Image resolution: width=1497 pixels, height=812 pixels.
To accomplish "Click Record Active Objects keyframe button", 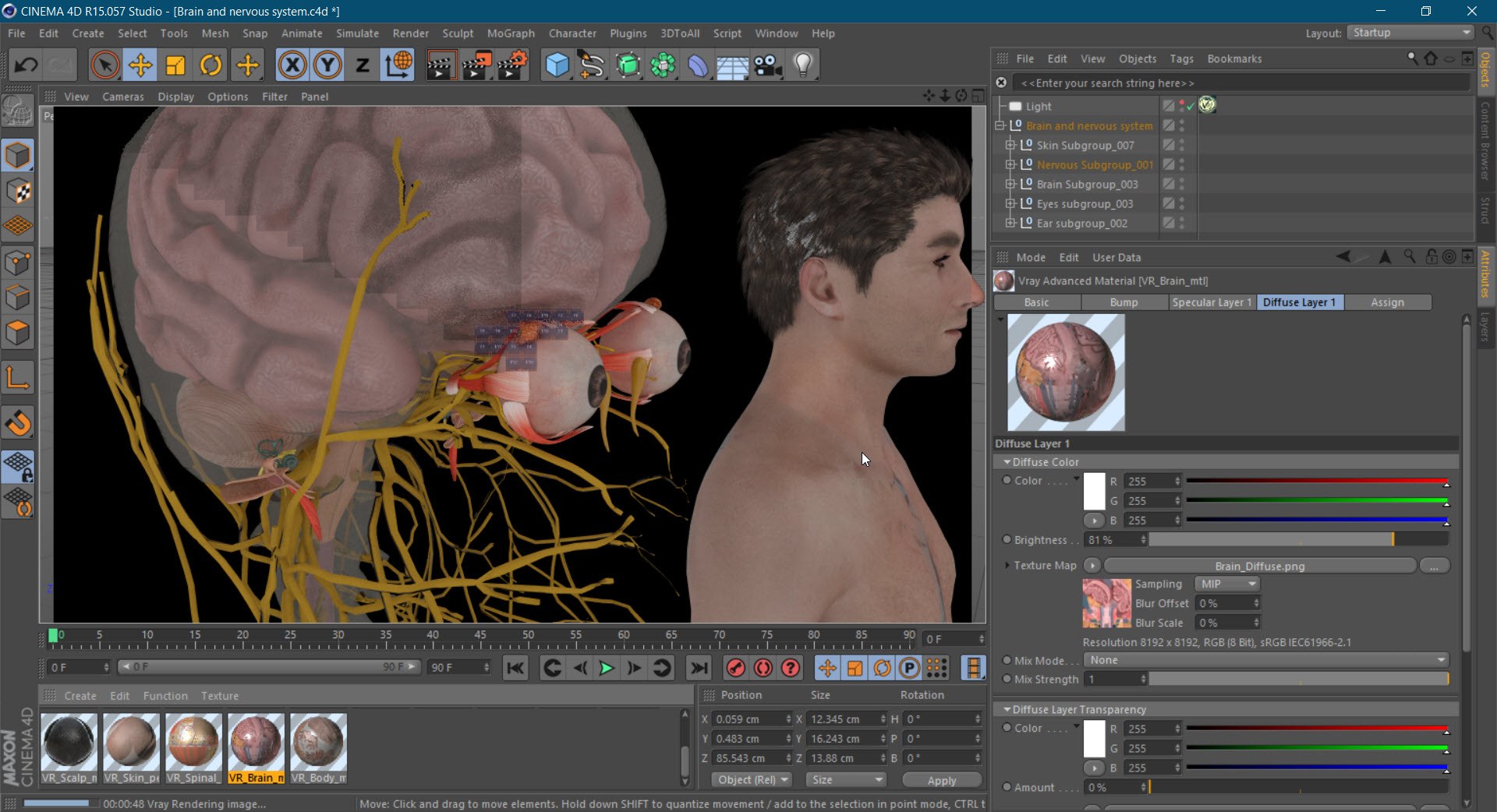I will [x=735, y=668].
